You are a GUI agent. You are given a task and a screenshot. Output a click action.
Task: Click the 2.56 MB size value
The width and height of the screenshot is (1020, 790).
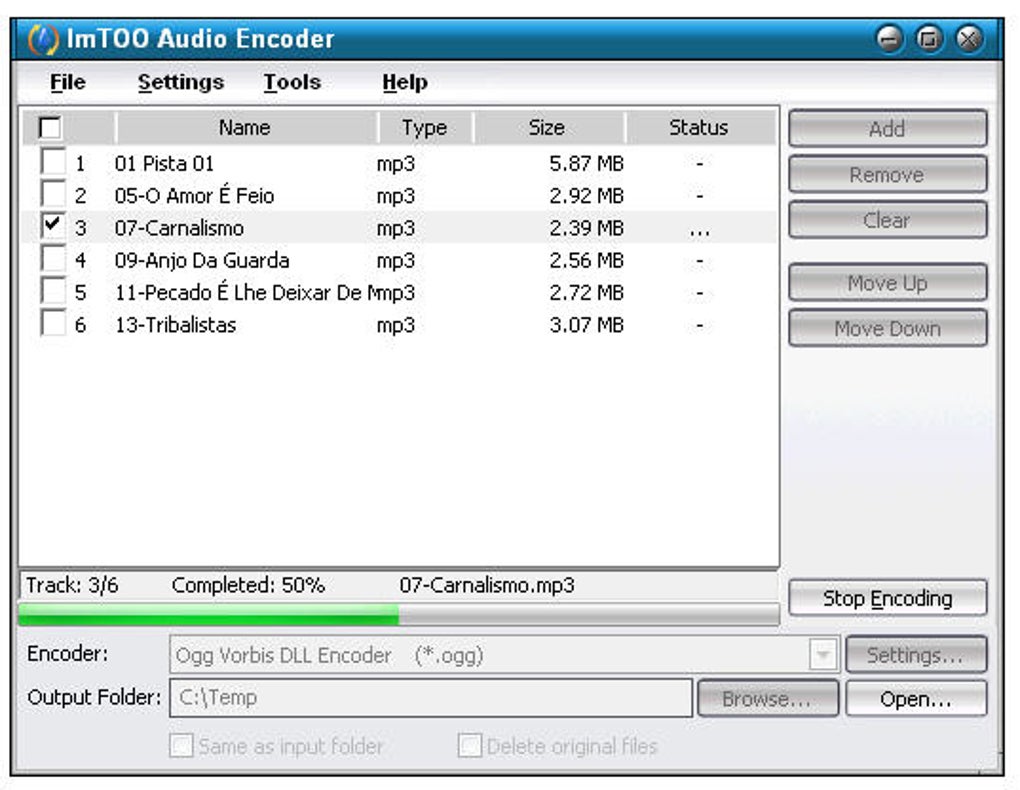pos(587,260)
